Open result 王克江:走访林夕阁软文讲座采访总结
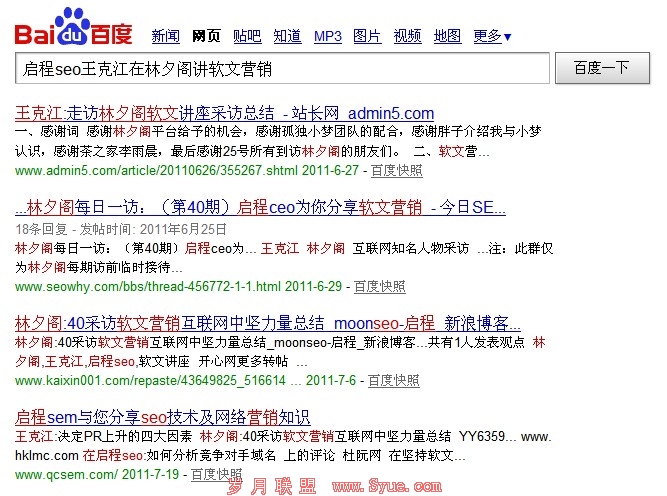Viewport: 667px width, 496px height. [225, 113]
